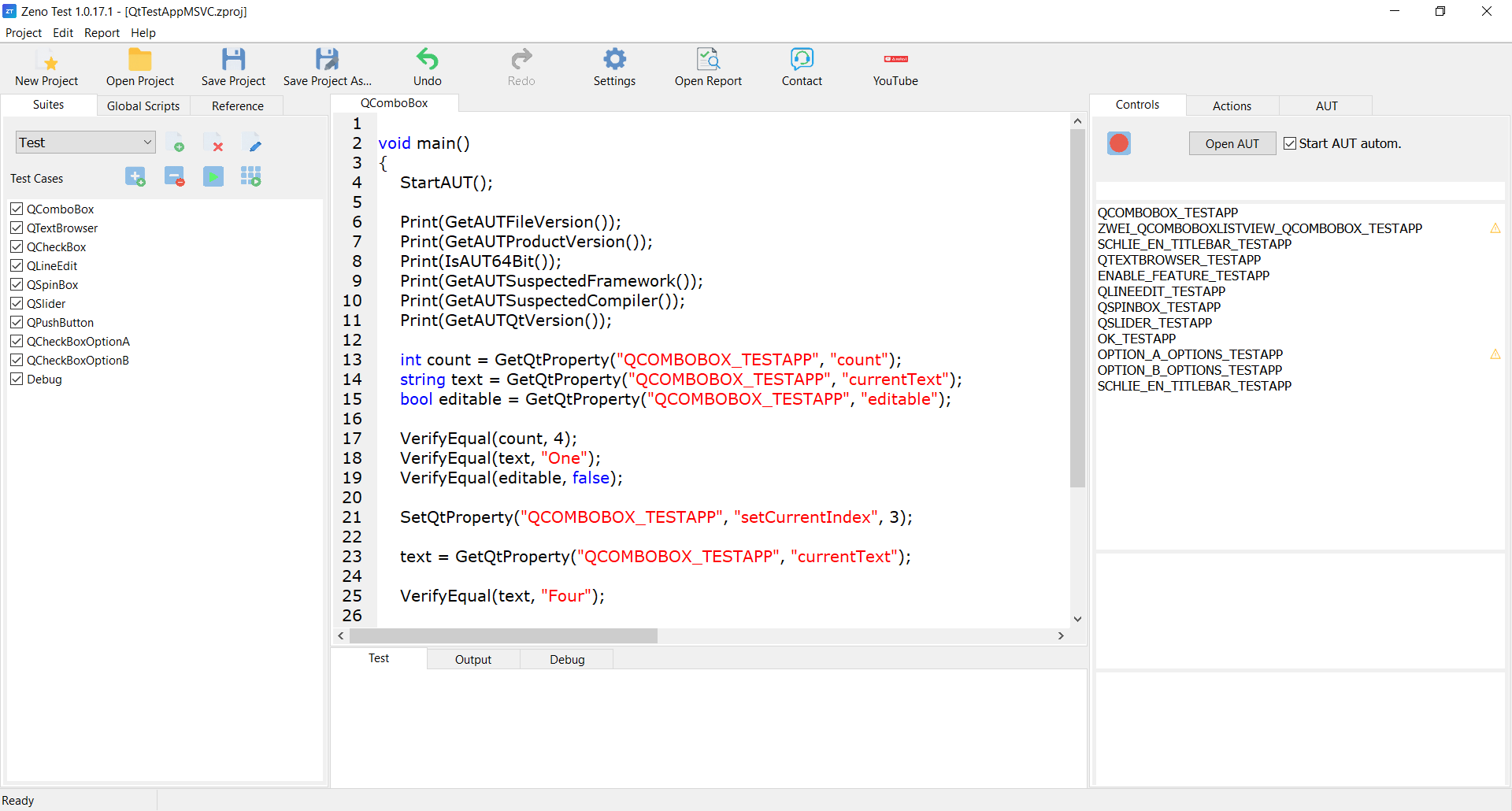Switch to the Actions tab

coord(1231,105)
